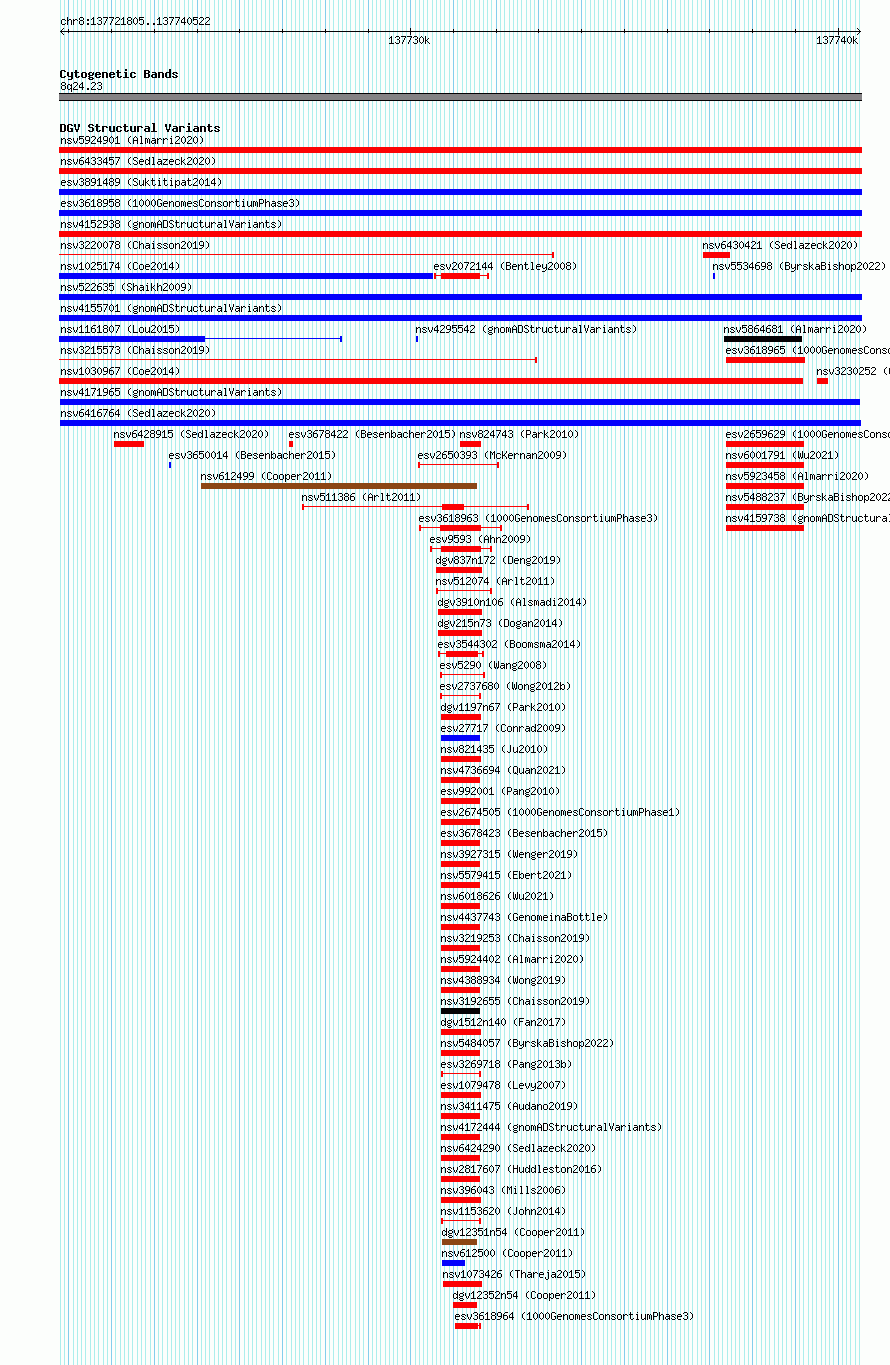Select esv3618963 (1000GenomesConsortiumPhase3) label
Viewport: 890px width, 1365px height.
[x=538, y=518]
